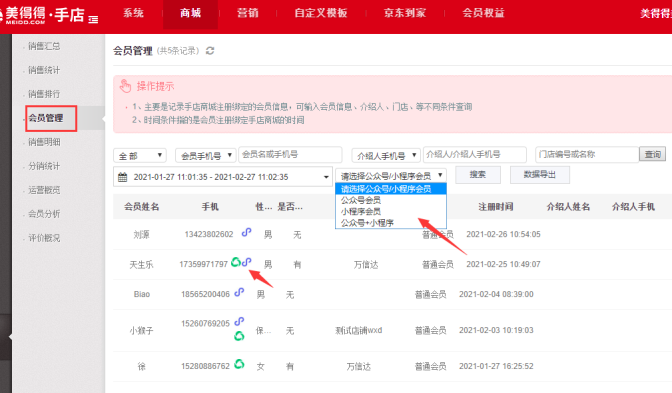Go to 会员分析 in sidebar
Image resolution: width=672 pixels, height=393 pixels.
44,214
